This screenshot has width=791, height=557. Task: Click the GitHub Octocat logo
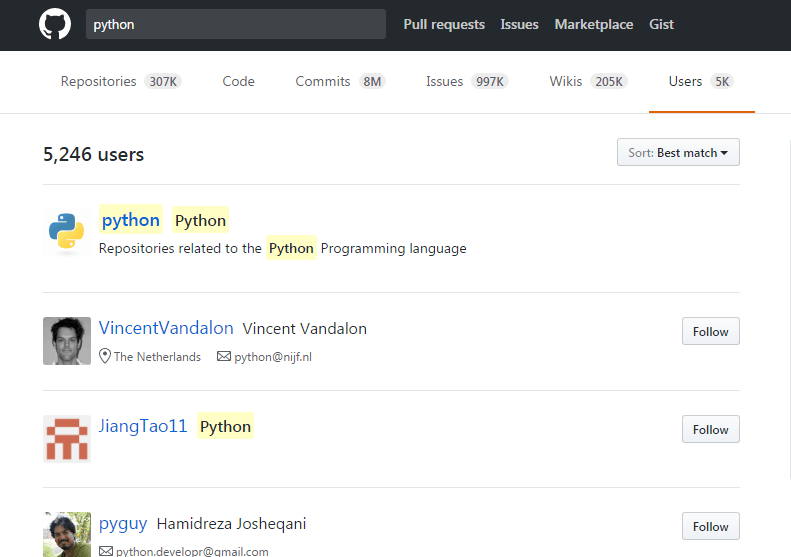click(x=55, y=24)
